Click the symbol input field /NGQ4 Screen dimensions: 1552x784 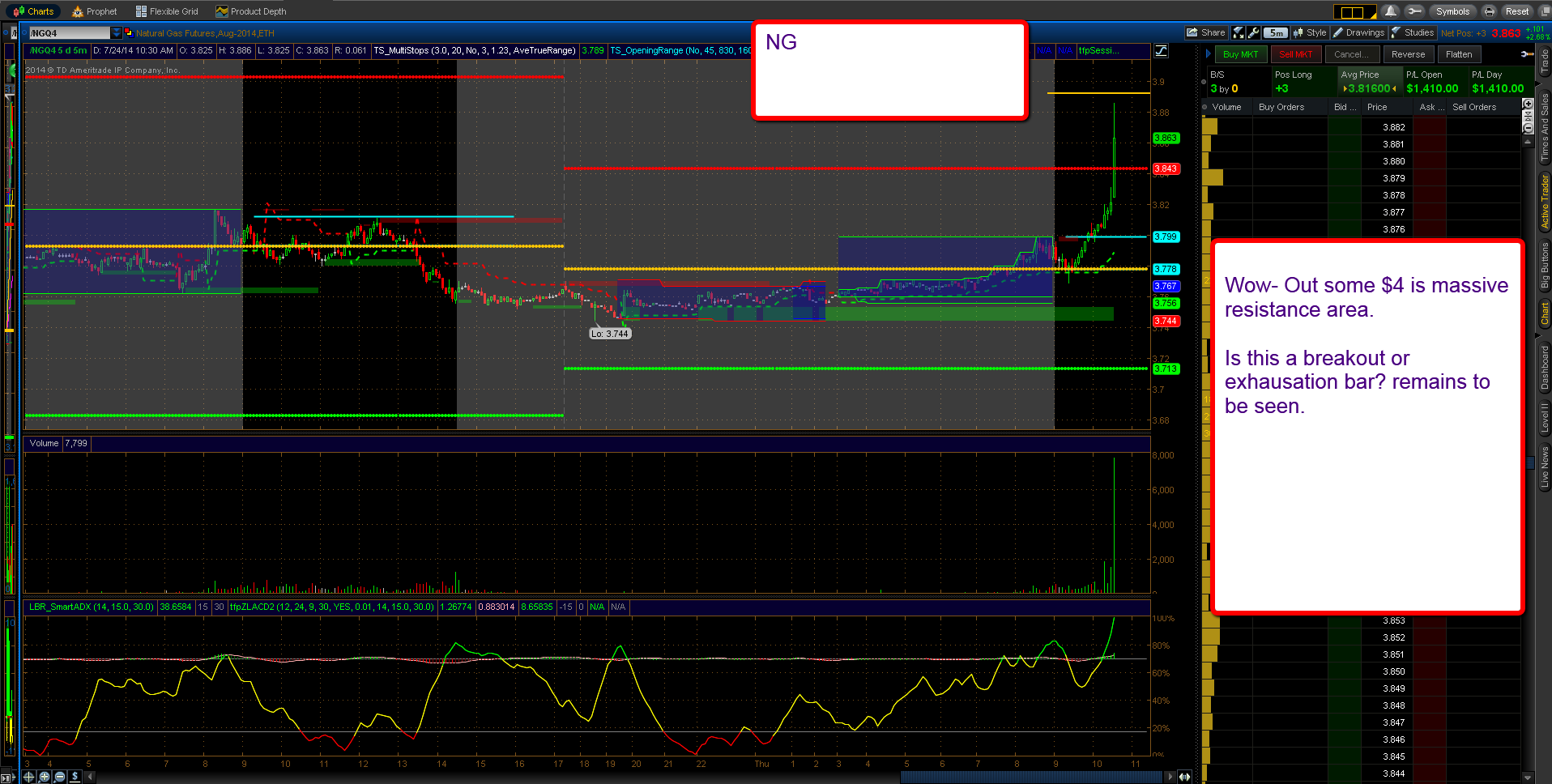pyautogui.click(x=69, y=33)
